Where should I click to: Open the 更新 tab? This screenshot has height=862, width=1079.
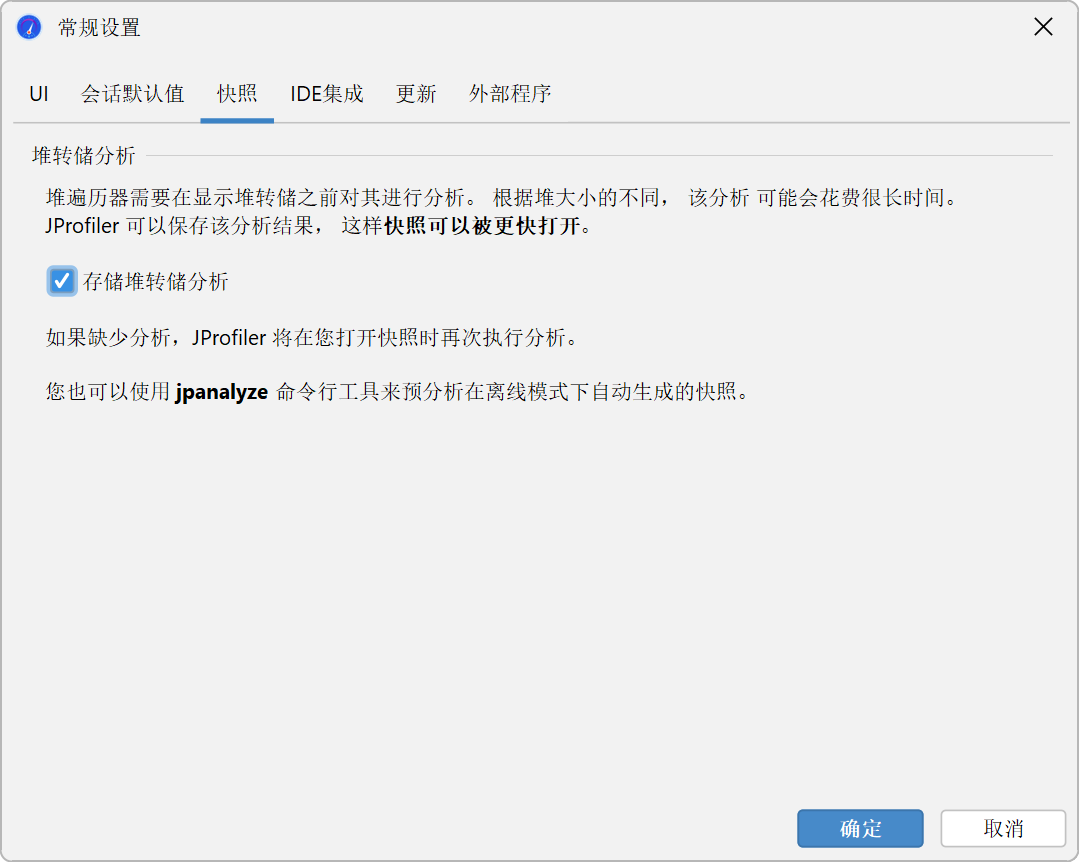(416, 94)
